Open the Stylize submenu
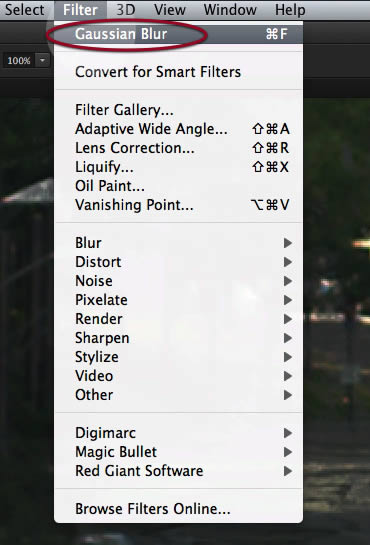Screen dimensions: 370x545 pyautogui.click(x=179, y=357)
